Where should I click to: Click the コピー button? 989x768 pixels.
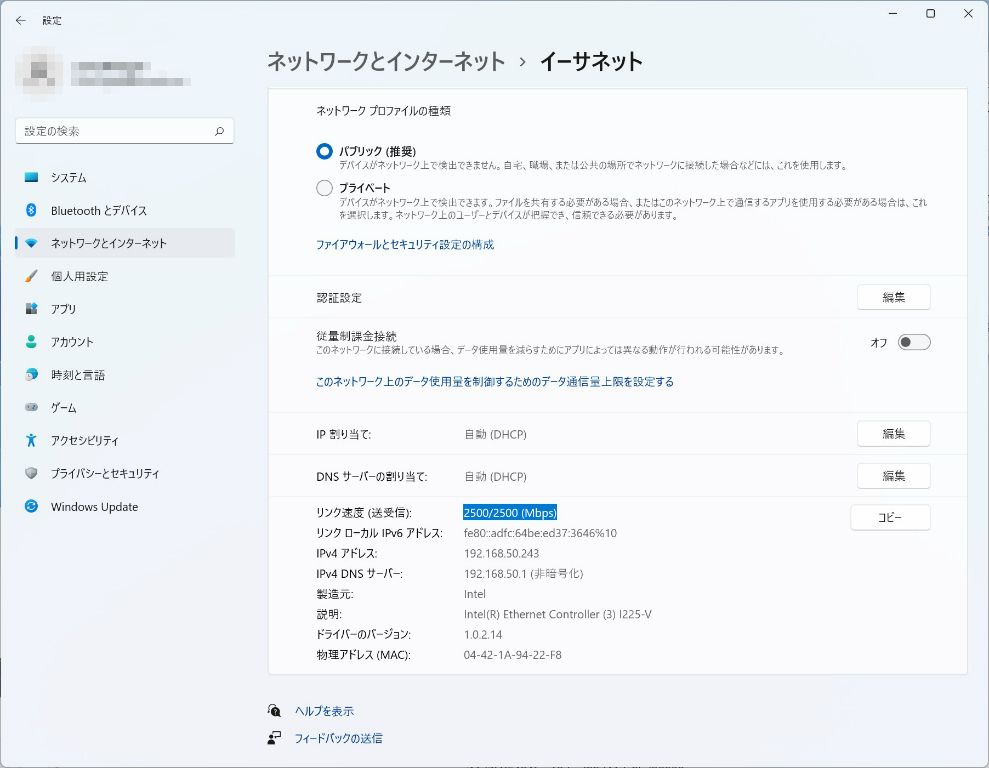(x=890, y=518)
